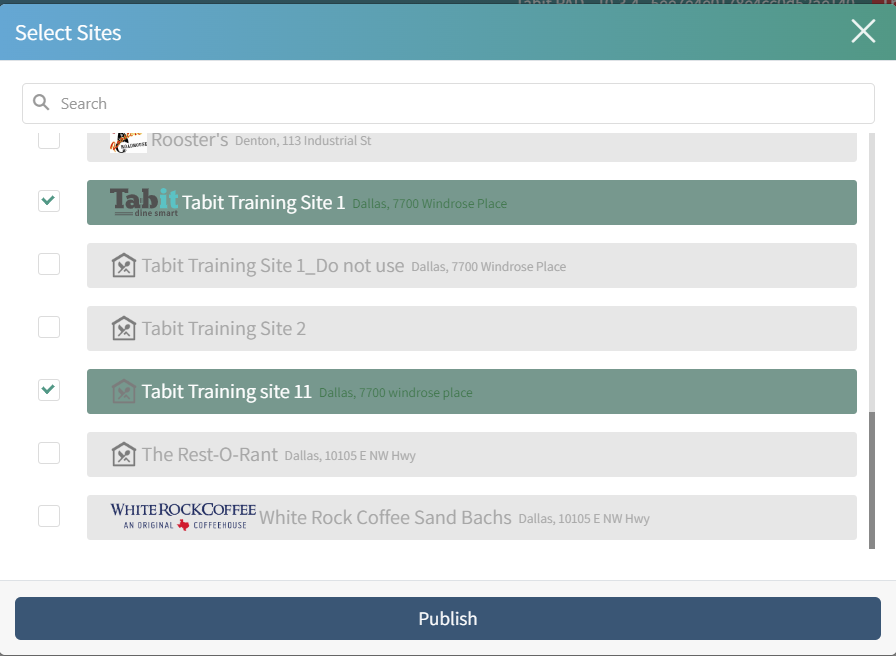
Task: Click restaurant icon of Tabit Training Site 1_Do not use
Action: click(x=123, y=266)
